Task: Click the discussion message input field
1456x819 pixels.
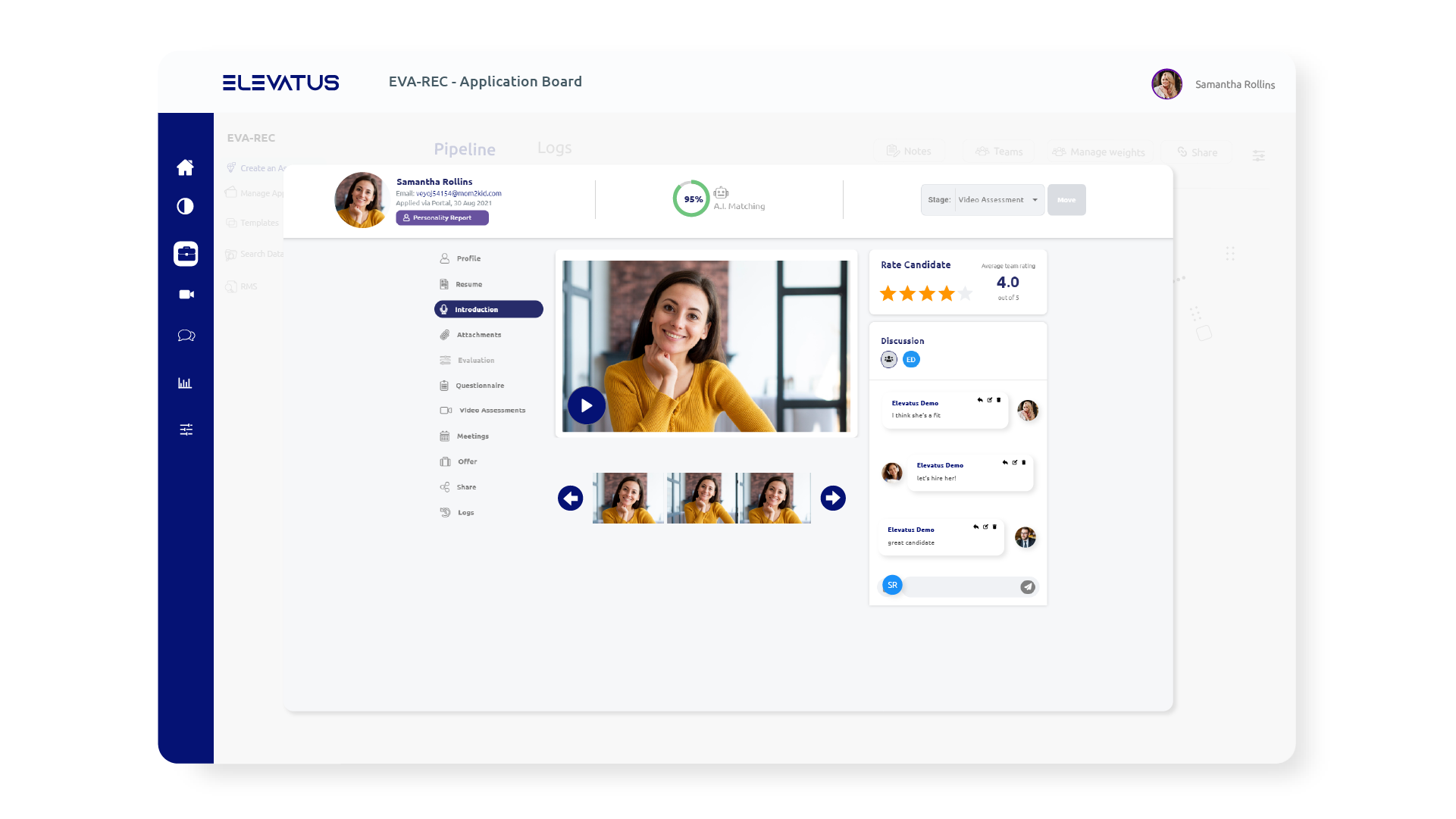Action: point(960,586)
